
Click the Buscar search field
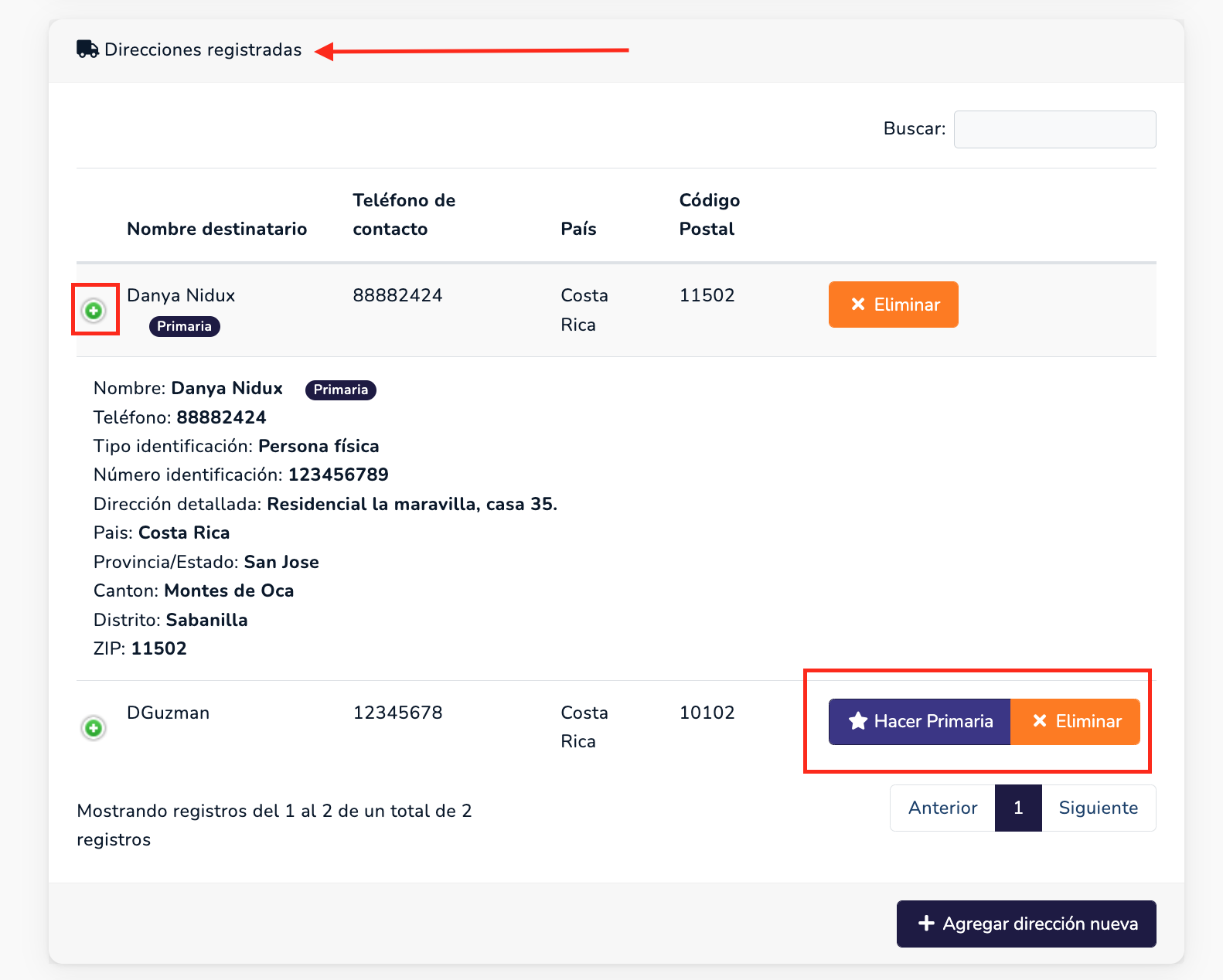coord(1054,129)
